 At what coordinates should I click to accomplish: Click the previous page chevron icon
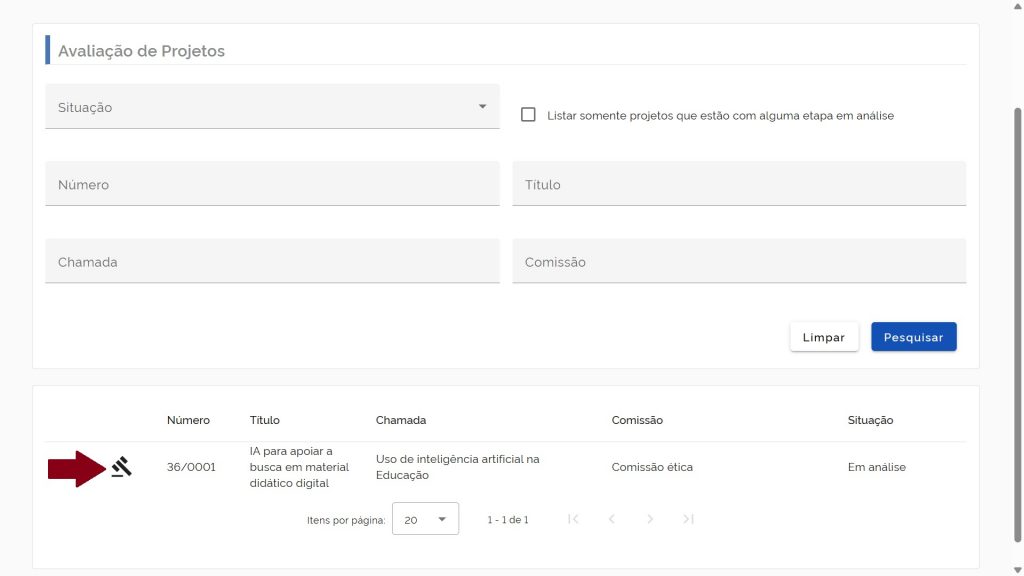point(611,519)
